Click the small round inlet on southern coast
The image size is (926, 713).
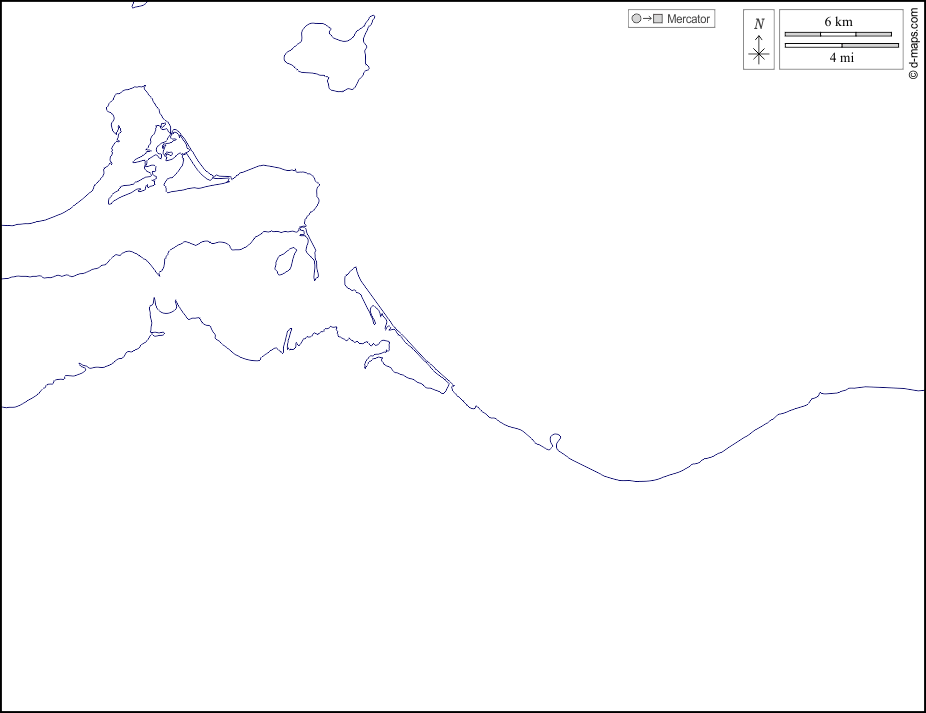point(556,439)
